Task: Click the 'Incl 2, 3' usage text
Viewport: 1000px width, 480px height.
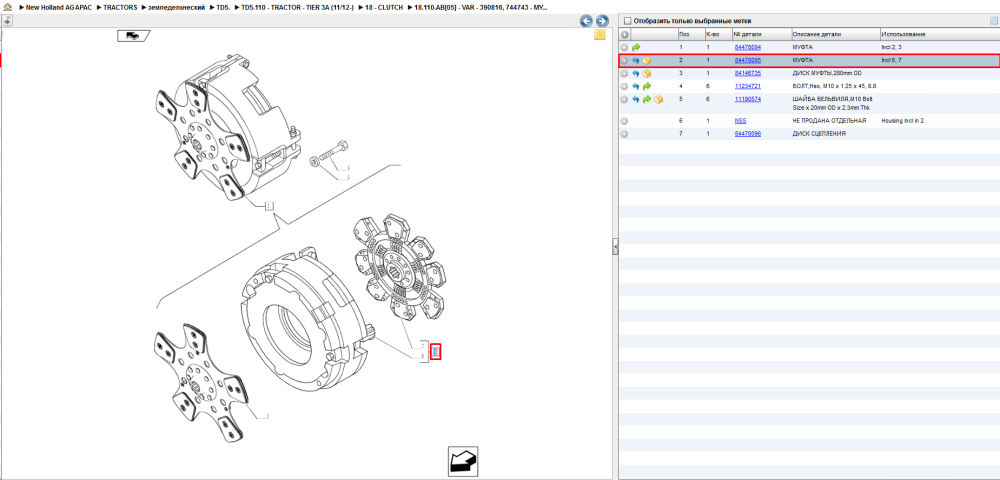Action: tap(892, 48)
